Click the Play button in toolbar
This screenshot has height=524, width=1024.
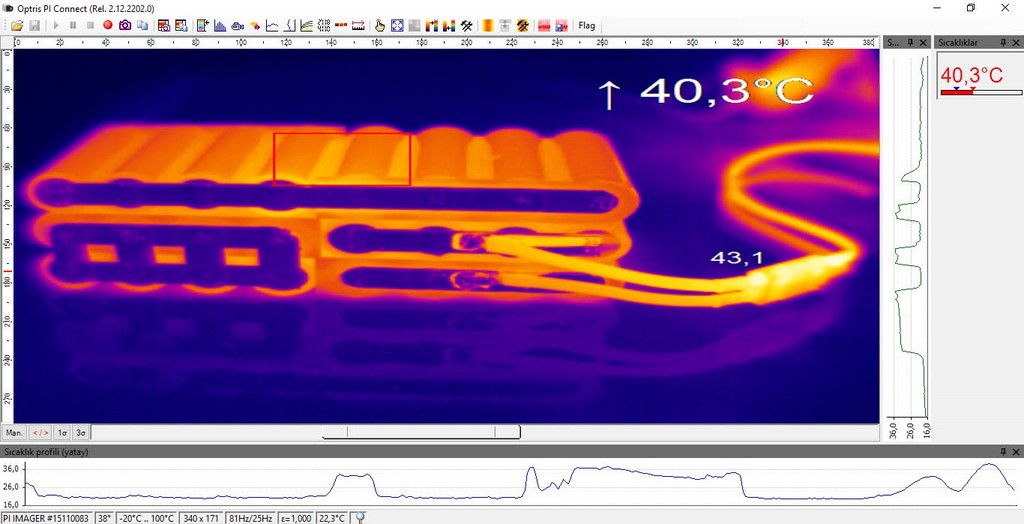click(56, 25)
